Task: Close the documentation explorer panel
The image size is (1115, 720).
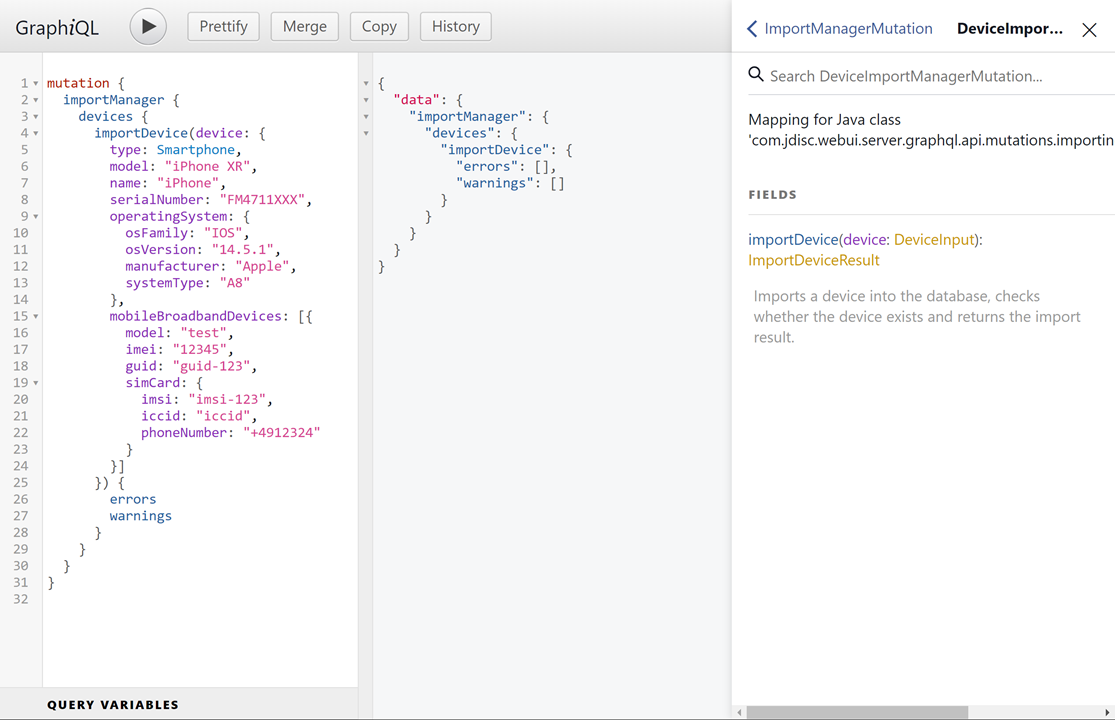Action: [x=1089, y=30]
